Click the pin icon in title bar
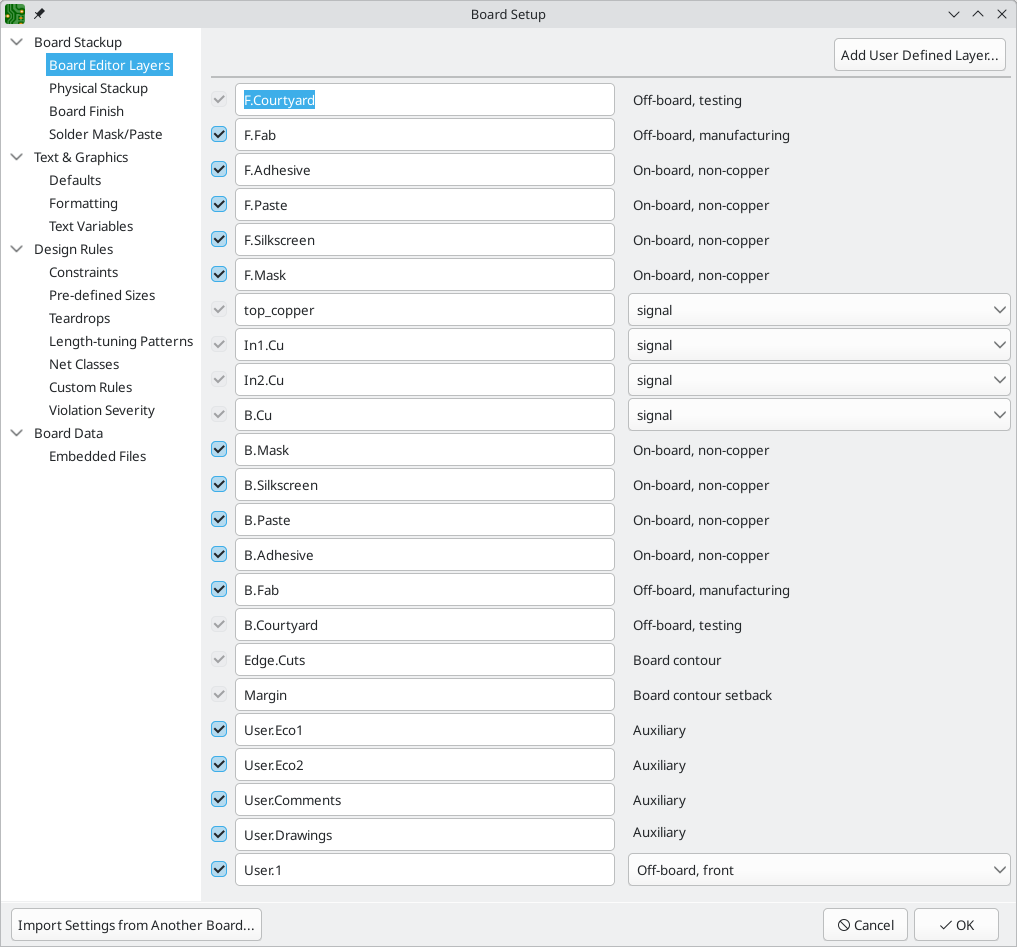Screen dimensions: 1017x947 click(x=39, y=14)
